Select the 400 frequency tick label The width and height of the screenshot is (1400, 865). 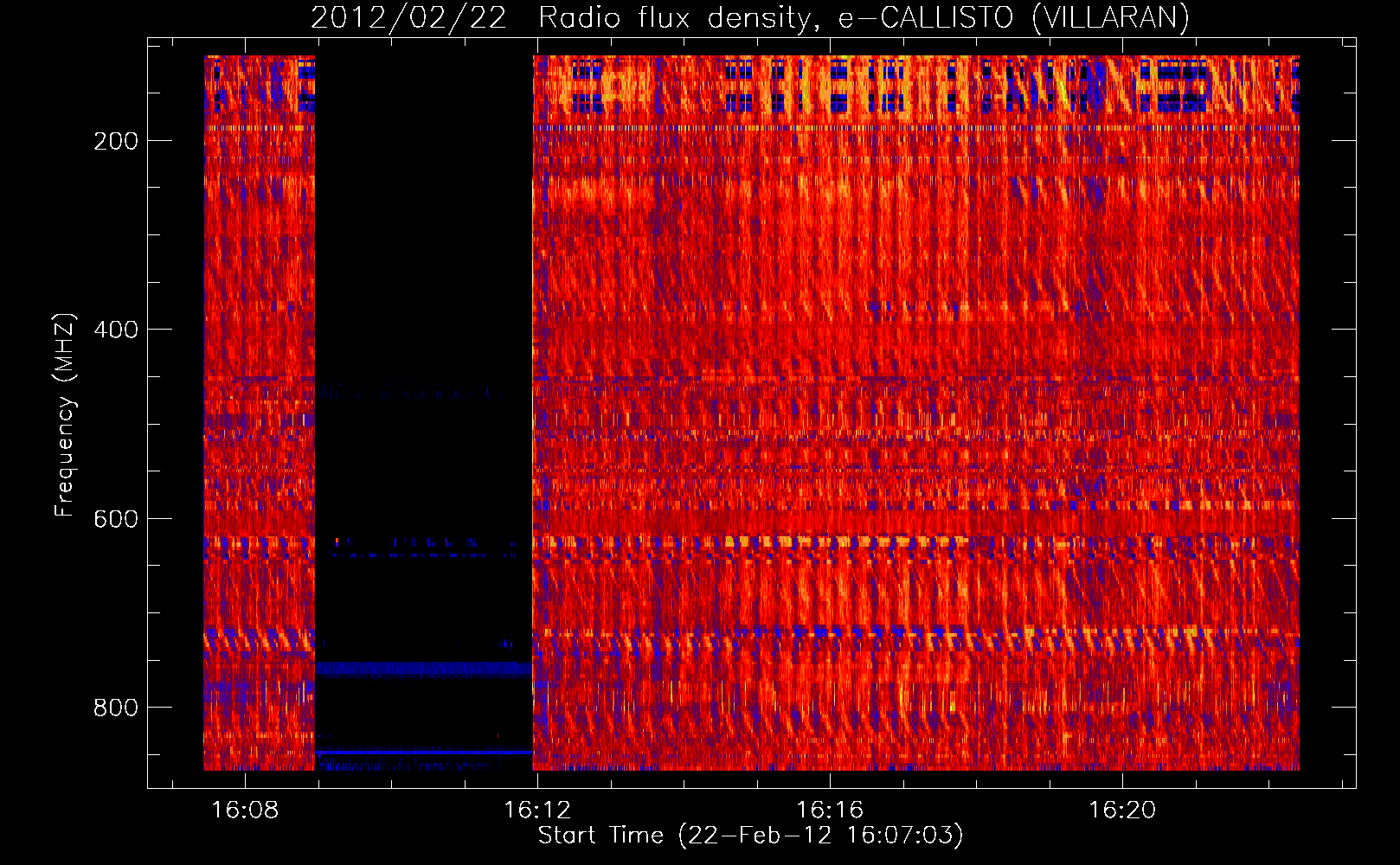point(116,330)
